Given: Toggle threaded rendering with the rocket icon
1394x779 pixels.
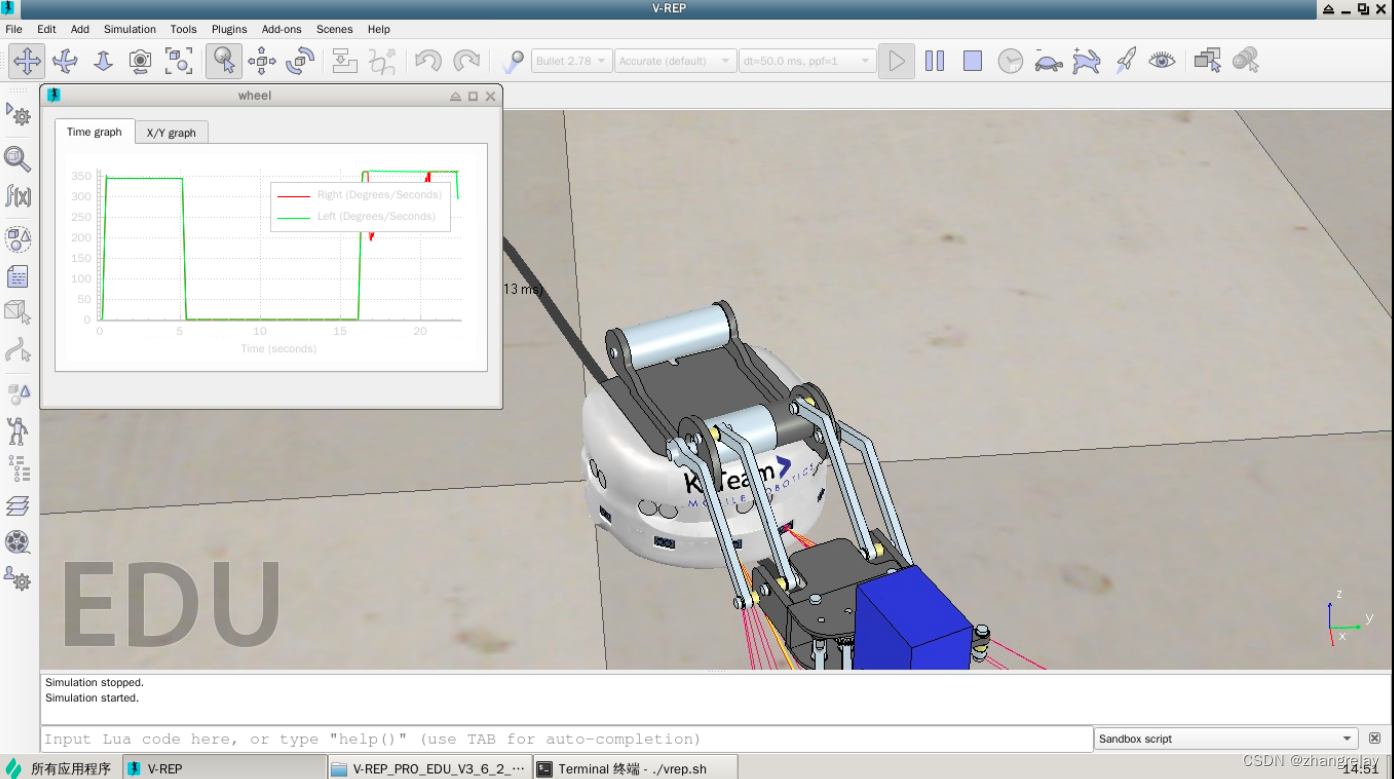Looking at the screenshot, I should point(1125,61).
